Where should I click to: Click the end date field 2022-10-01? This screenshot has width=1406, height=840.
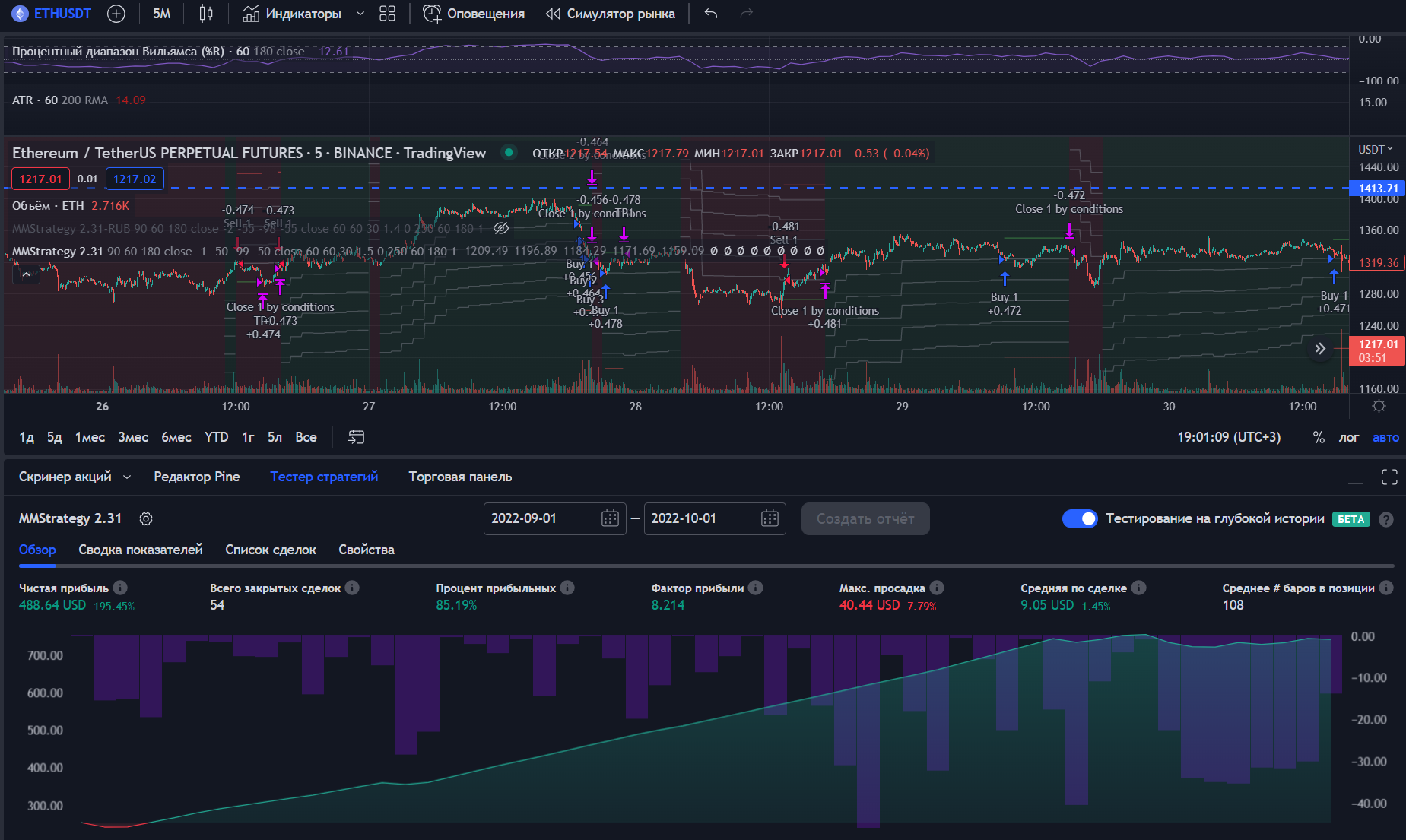715,518
